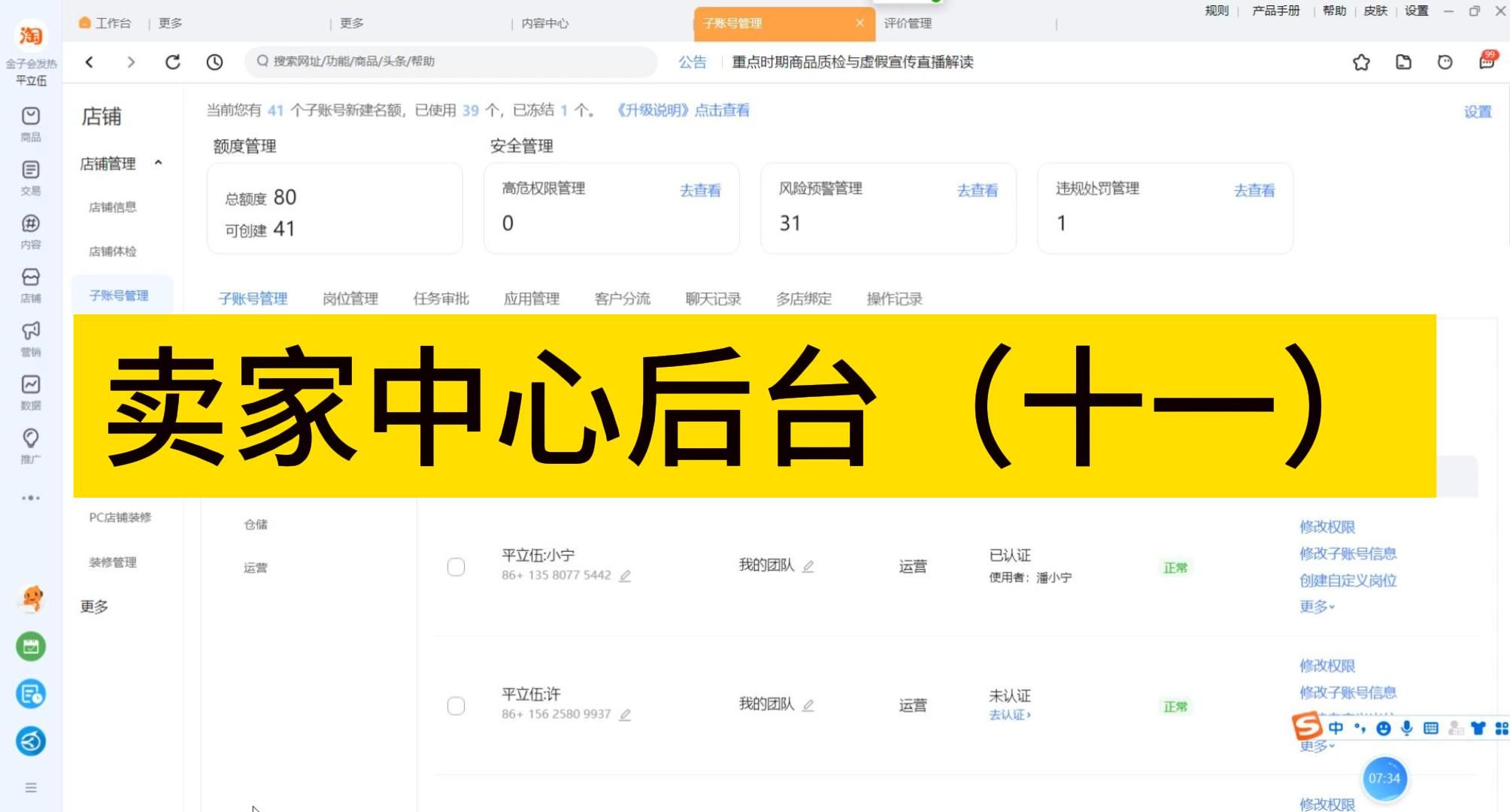Open the file folder toolbar icon
The height and width of the screenshot is (812, 1510).
point(1403,62)
